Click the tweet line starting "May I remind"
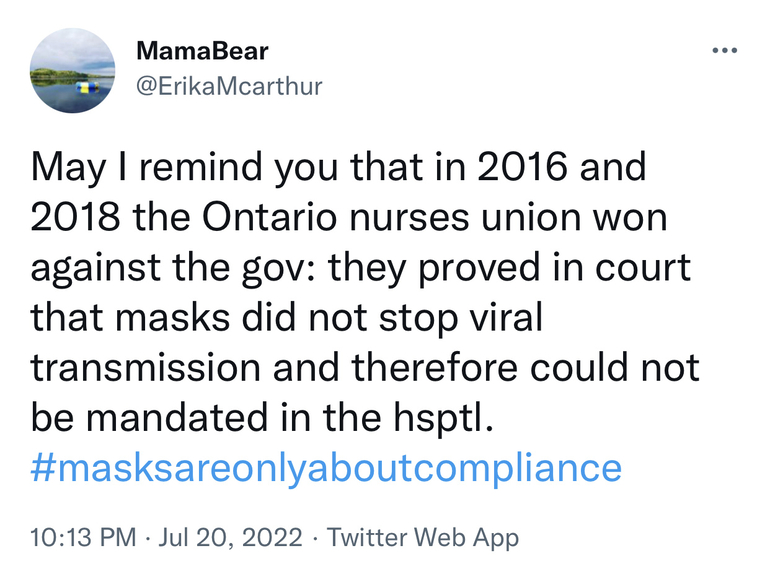The height and width of the screenshot is (582, 770). click(340, 167)
